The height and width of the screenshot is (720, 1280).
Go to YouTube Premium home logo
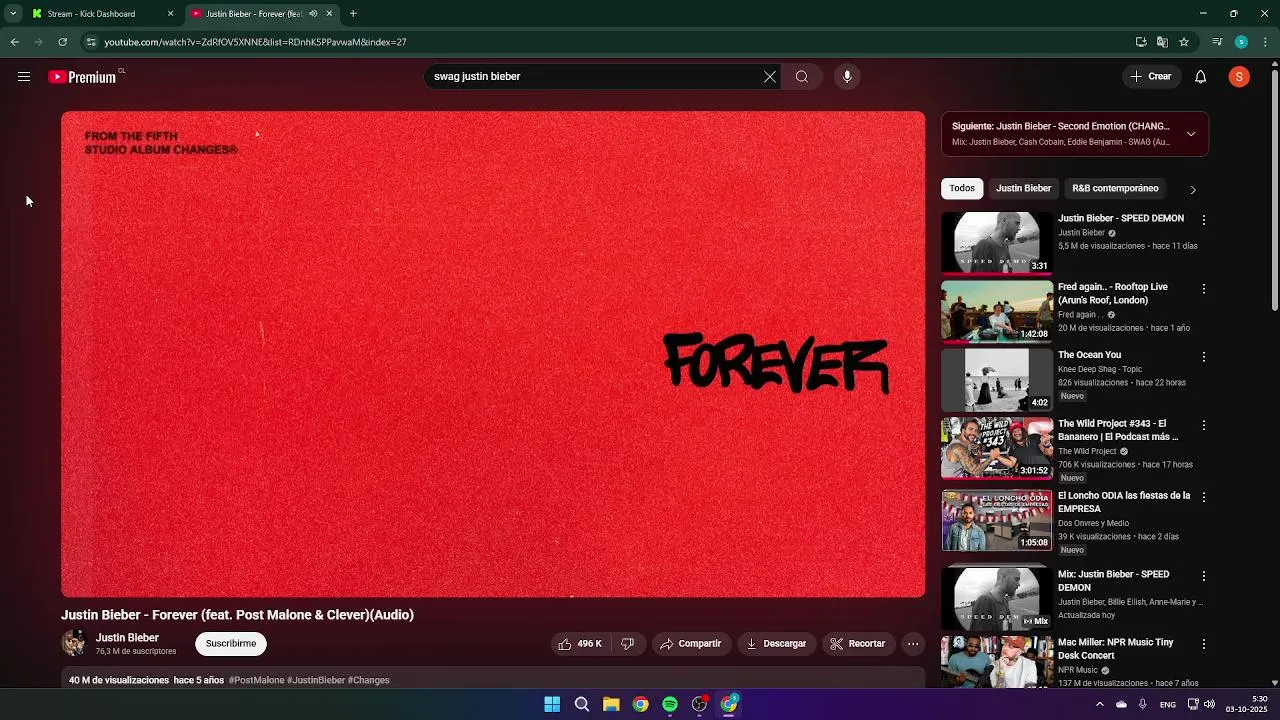coord(82,77)
